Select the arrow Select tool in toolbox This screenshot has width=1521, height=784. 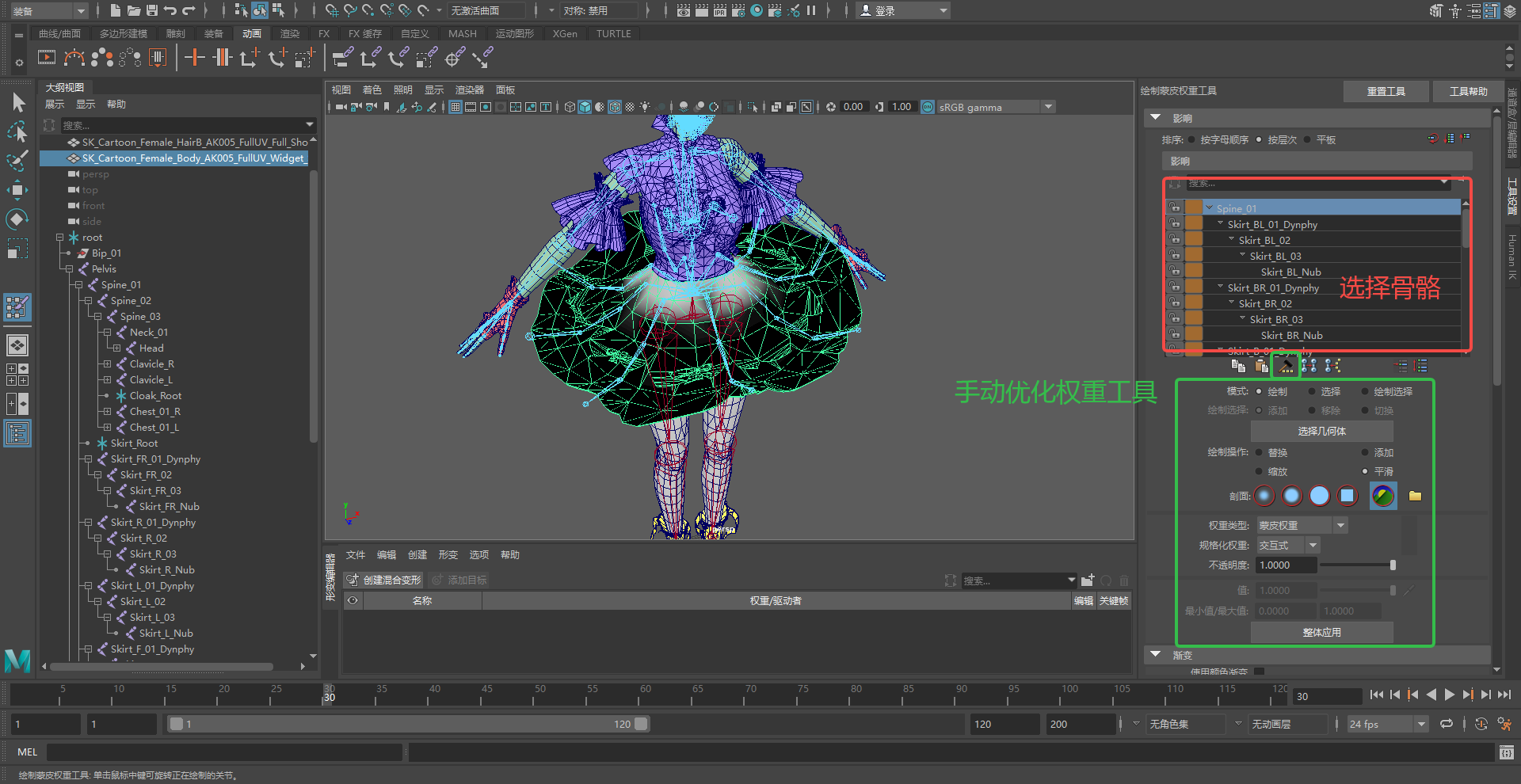coord(17,102)
